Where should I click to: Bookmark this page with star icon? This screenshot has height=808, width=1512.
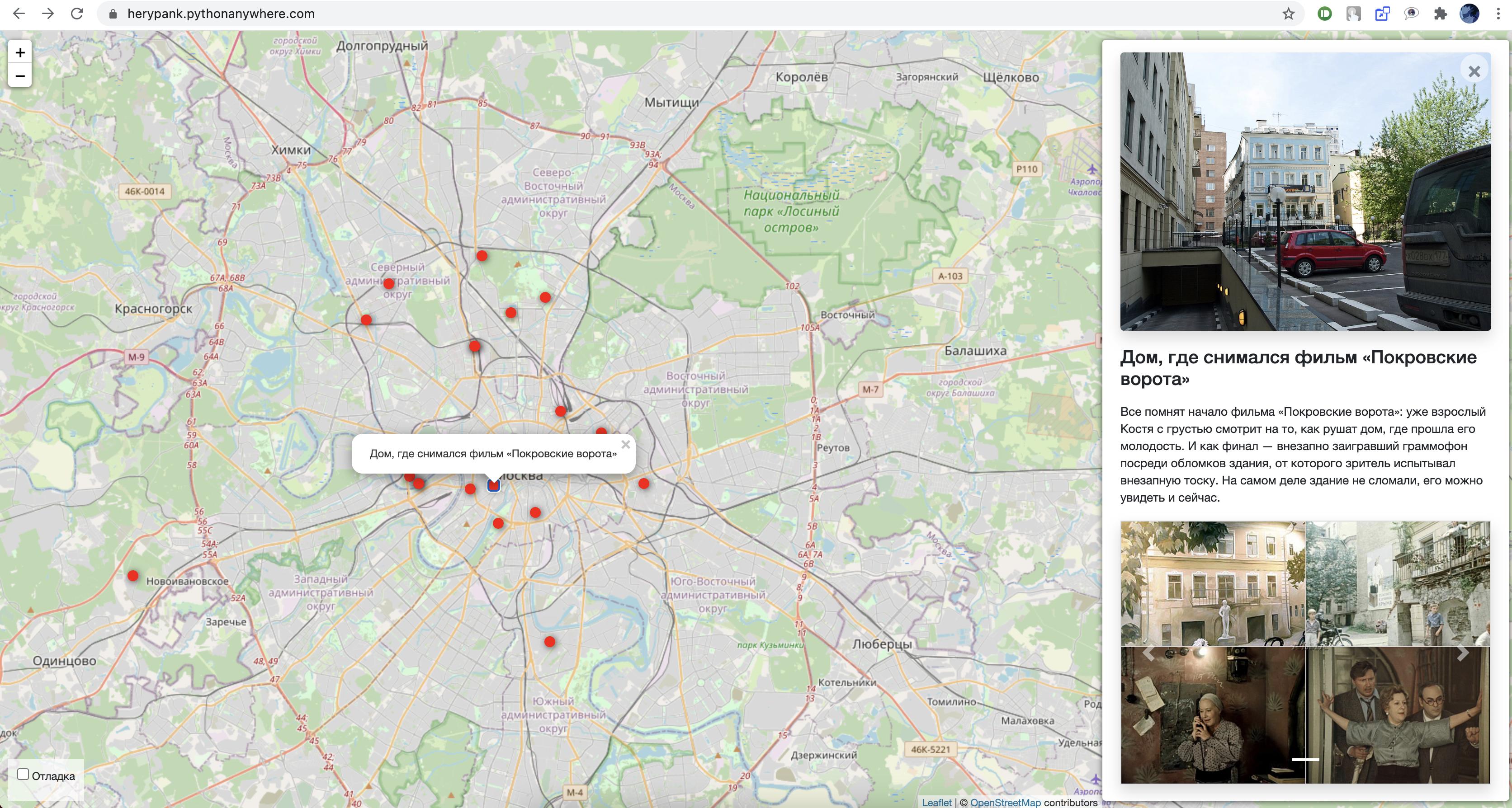(1288, 14)
